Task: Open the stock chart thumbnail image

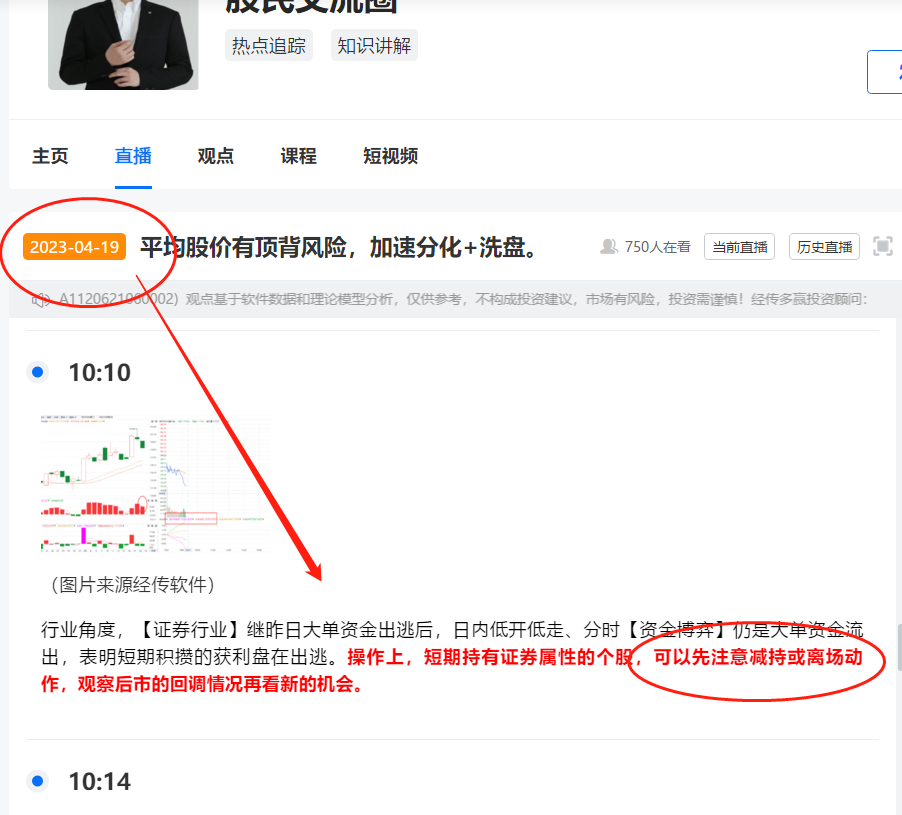Action: (x=155, y=484)
